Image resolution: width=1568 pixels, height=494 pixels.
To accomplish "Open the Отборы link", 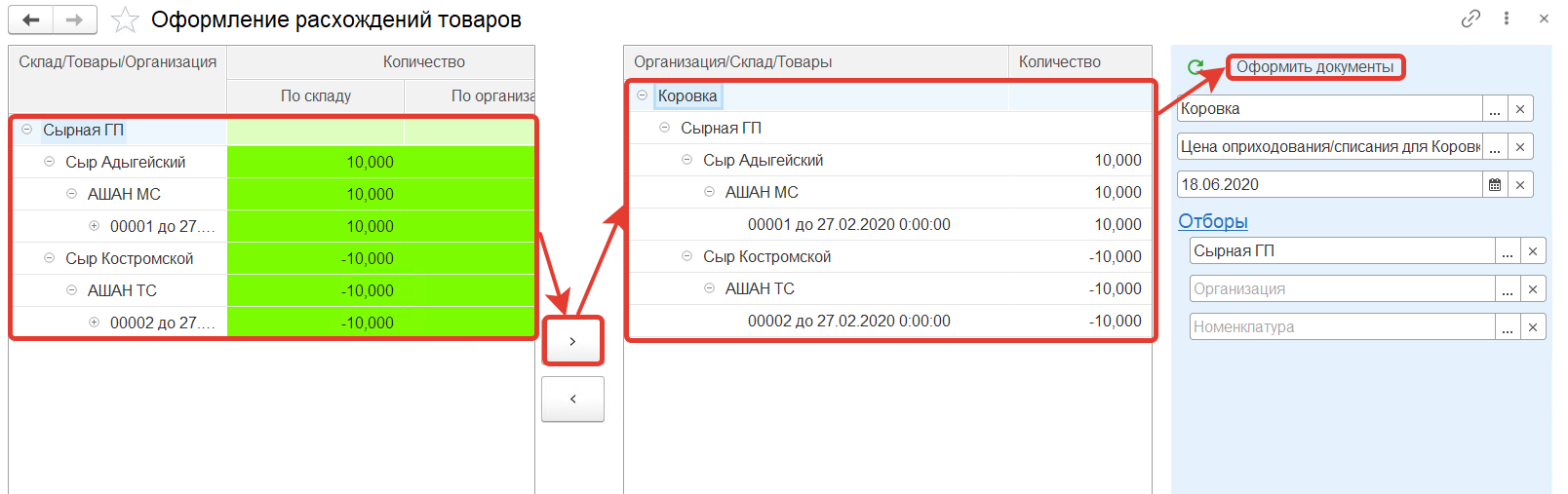I will [1213, 221].
